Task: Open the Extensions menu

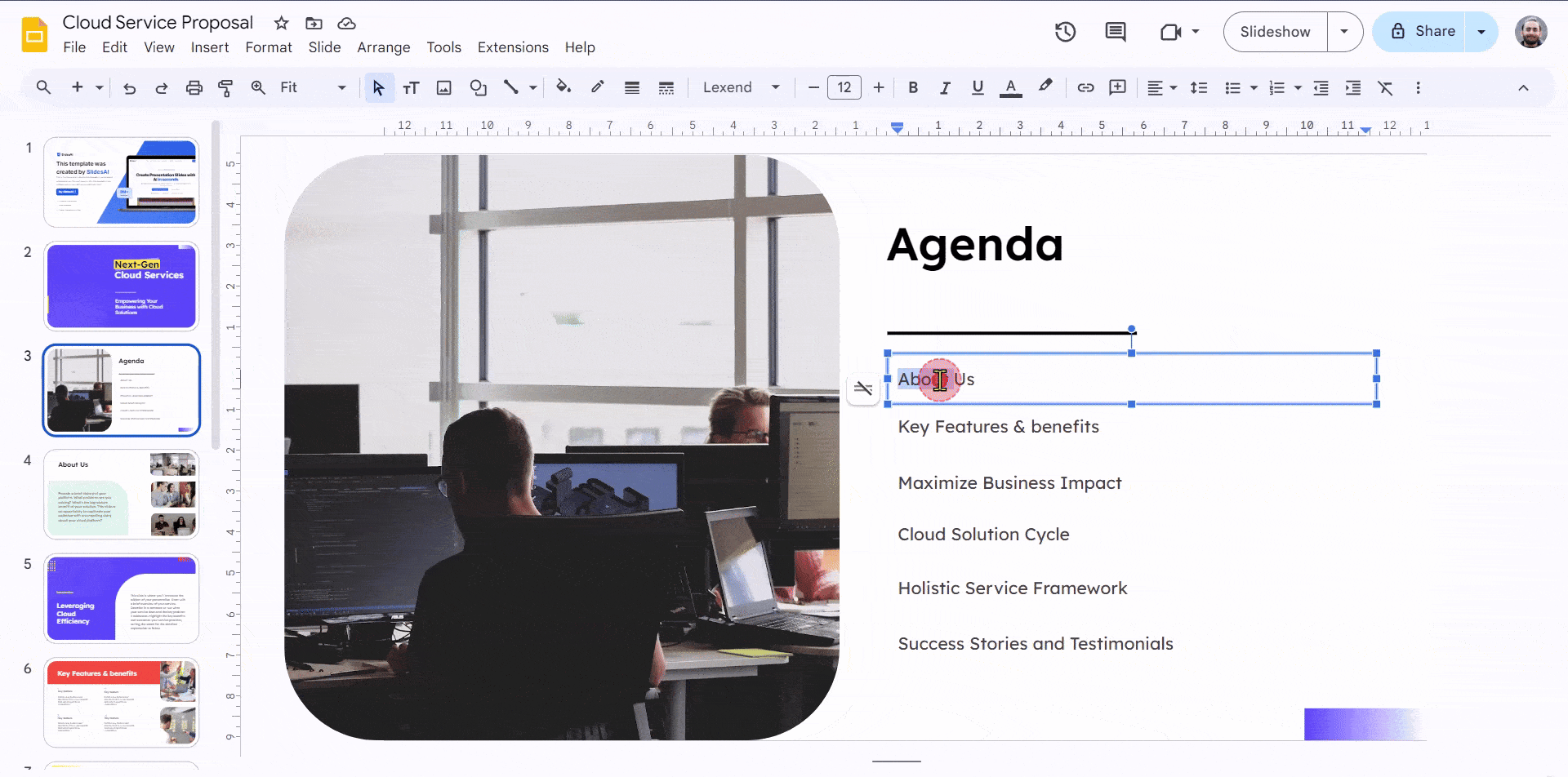Action: 512,47
